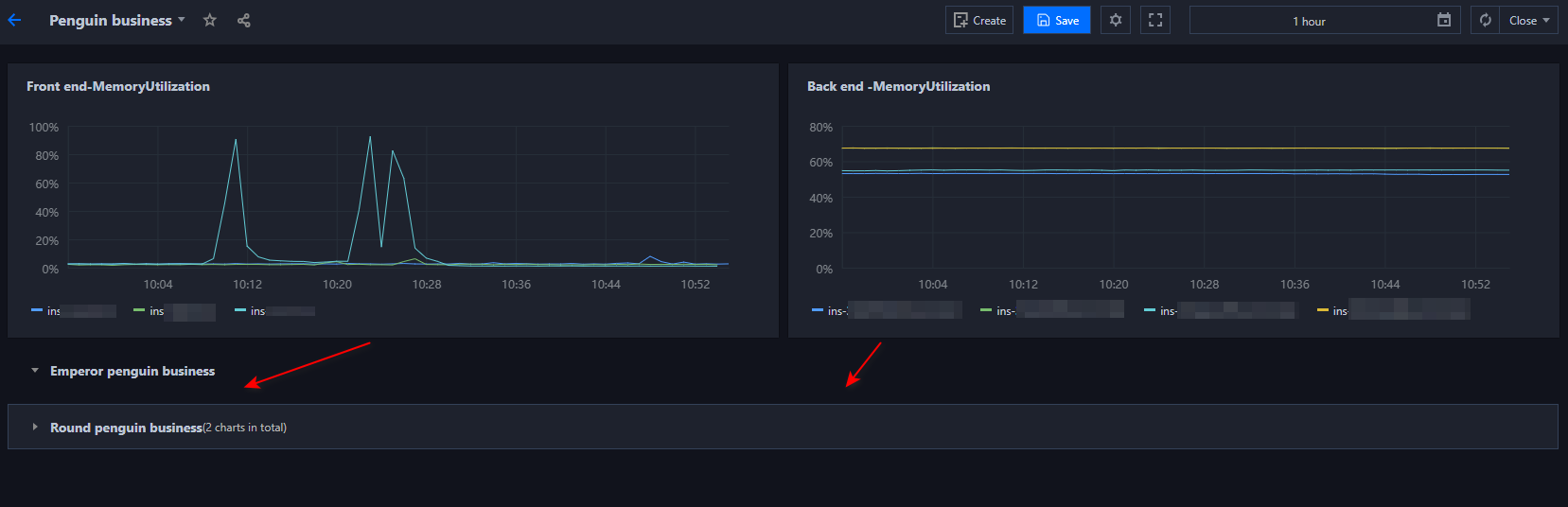Click the refresh icon
1568x507 pixels.
pyautogui.click(x=1486, y=20)
